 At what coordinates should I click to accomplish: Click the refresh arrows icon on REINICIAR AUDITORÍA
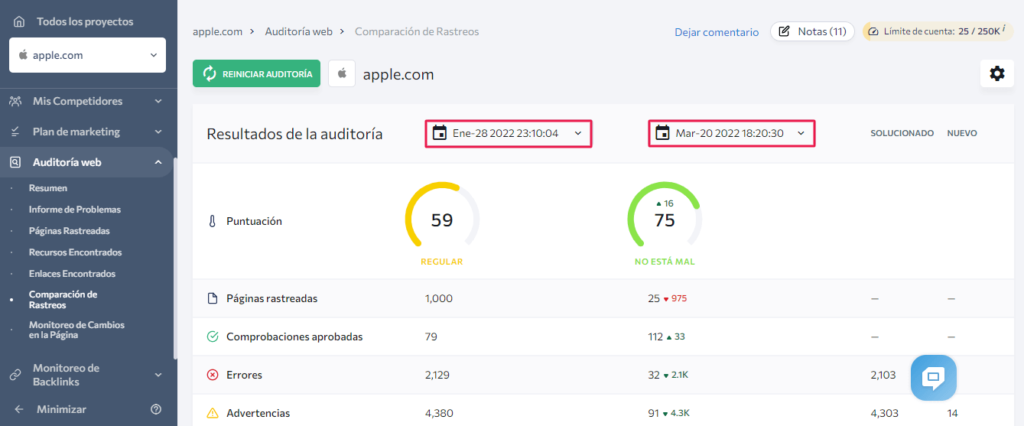(x=209, y=74)
